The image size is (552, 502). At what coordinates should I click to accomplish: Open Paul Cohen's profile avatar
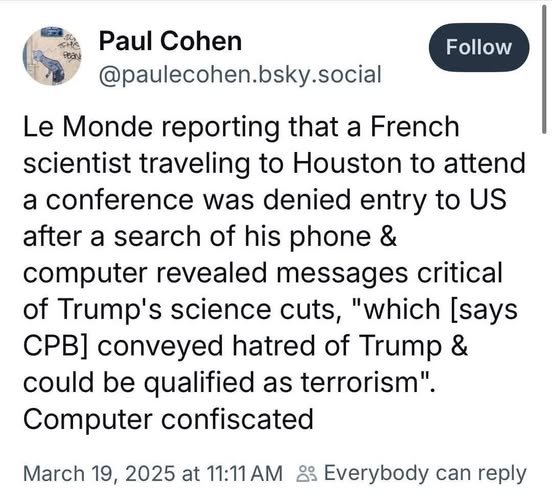tap(52, 56)
